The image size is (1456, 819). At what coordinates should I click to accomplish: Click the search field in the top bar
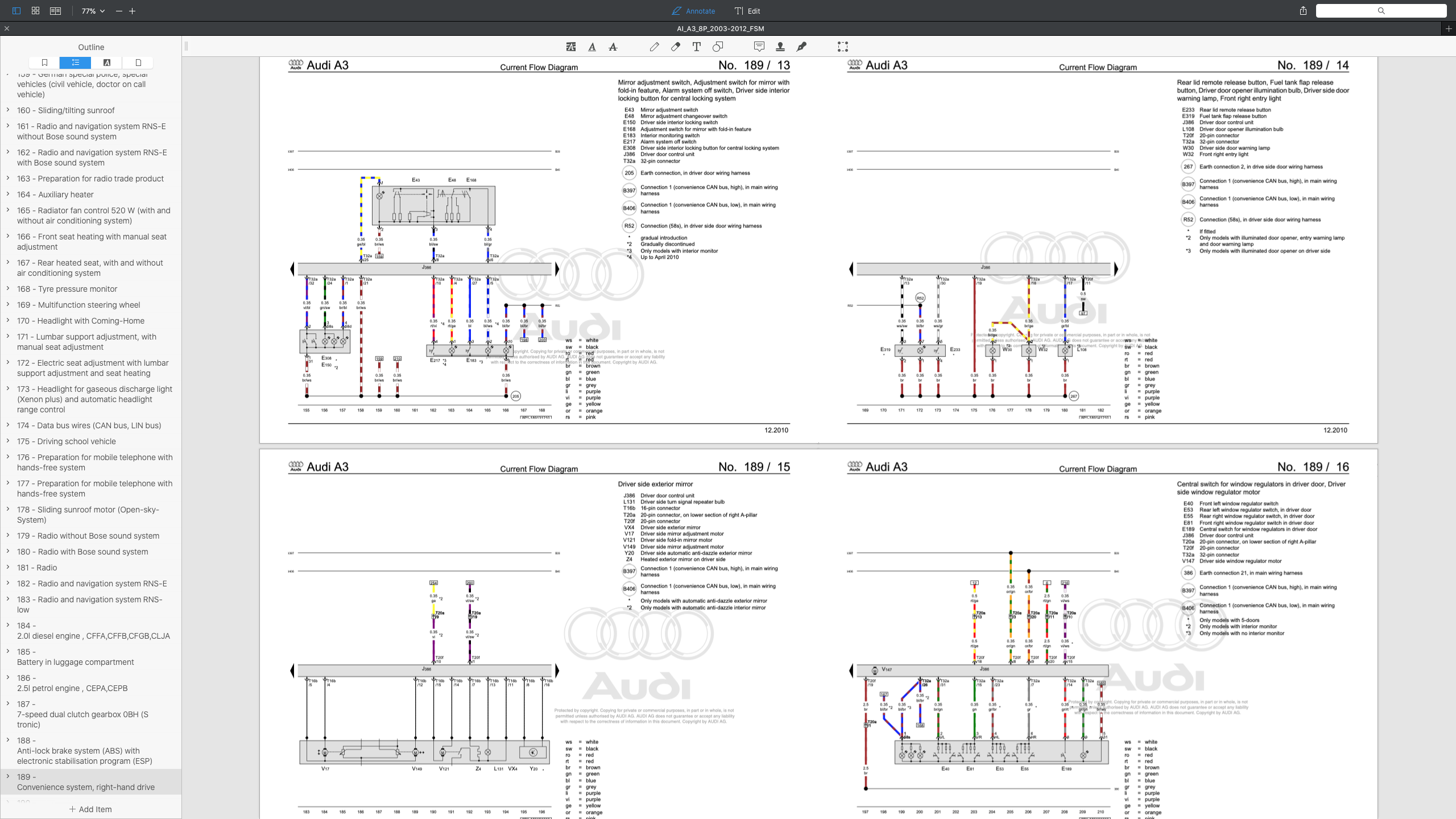[x=1381, y=11]
